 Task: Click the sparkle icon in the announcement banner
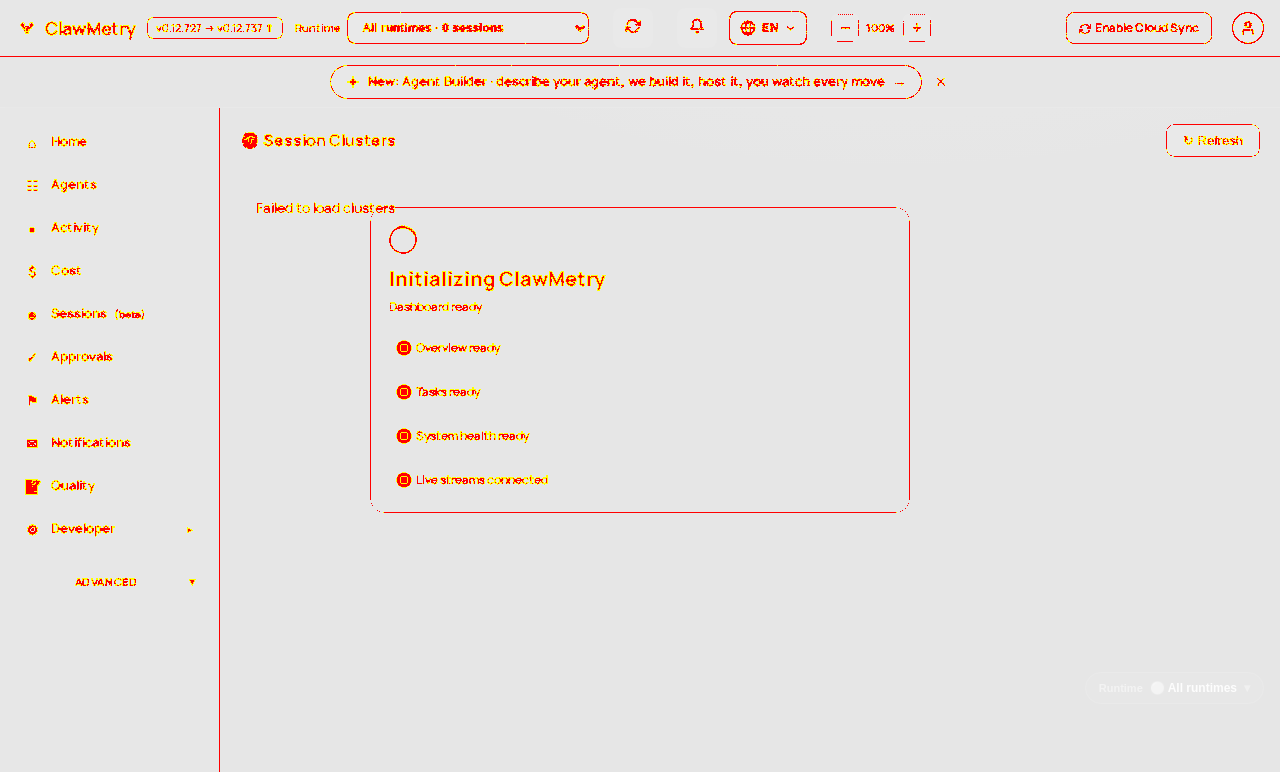[353, 82]
